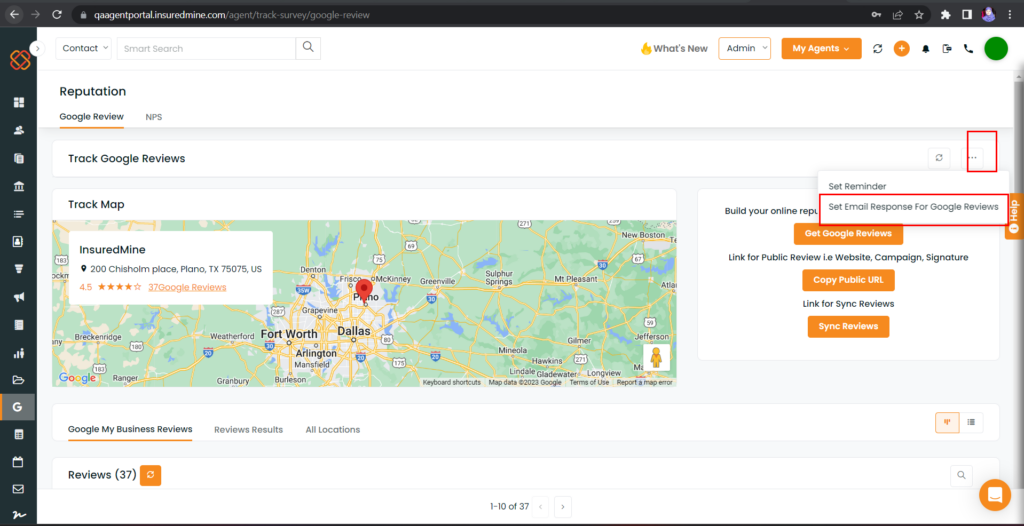1024x526 pixels.
Task: Reload the page with browser refresh button
Action: [57, 14]
